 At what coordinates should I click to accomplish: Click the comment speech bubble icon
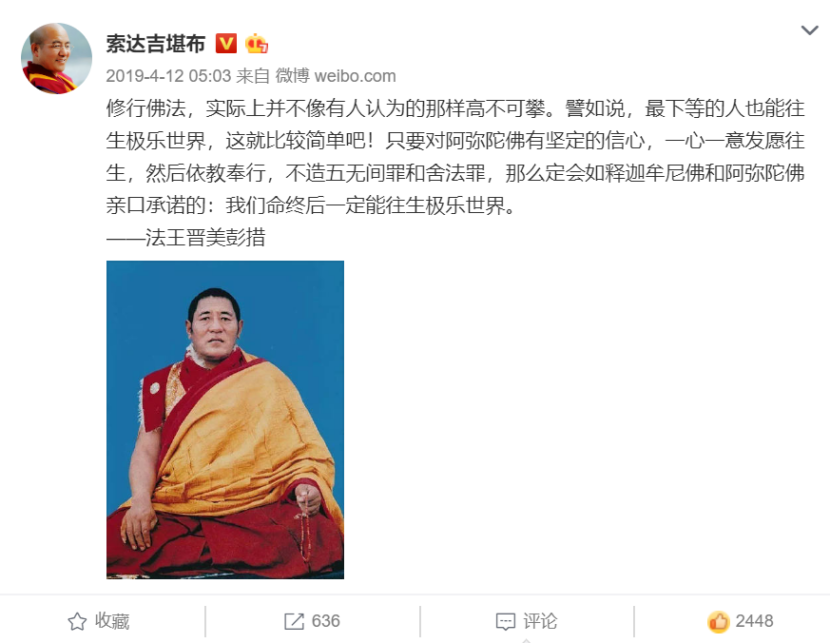[505, 621]
